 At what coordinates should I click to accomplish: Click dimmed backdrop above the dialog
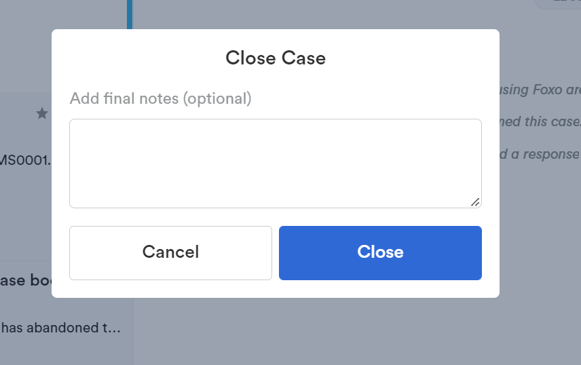315,14
